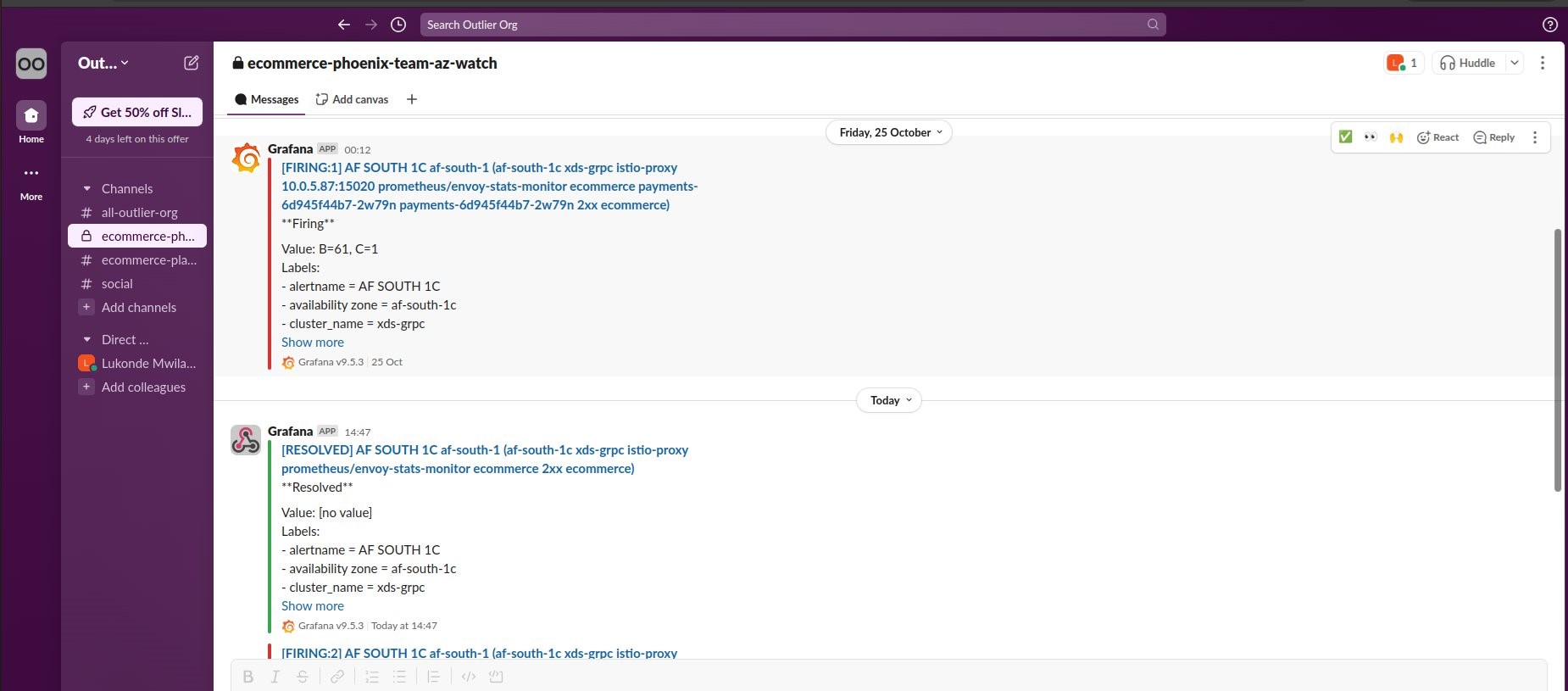Show more of the firing alert

click(313, 343)
